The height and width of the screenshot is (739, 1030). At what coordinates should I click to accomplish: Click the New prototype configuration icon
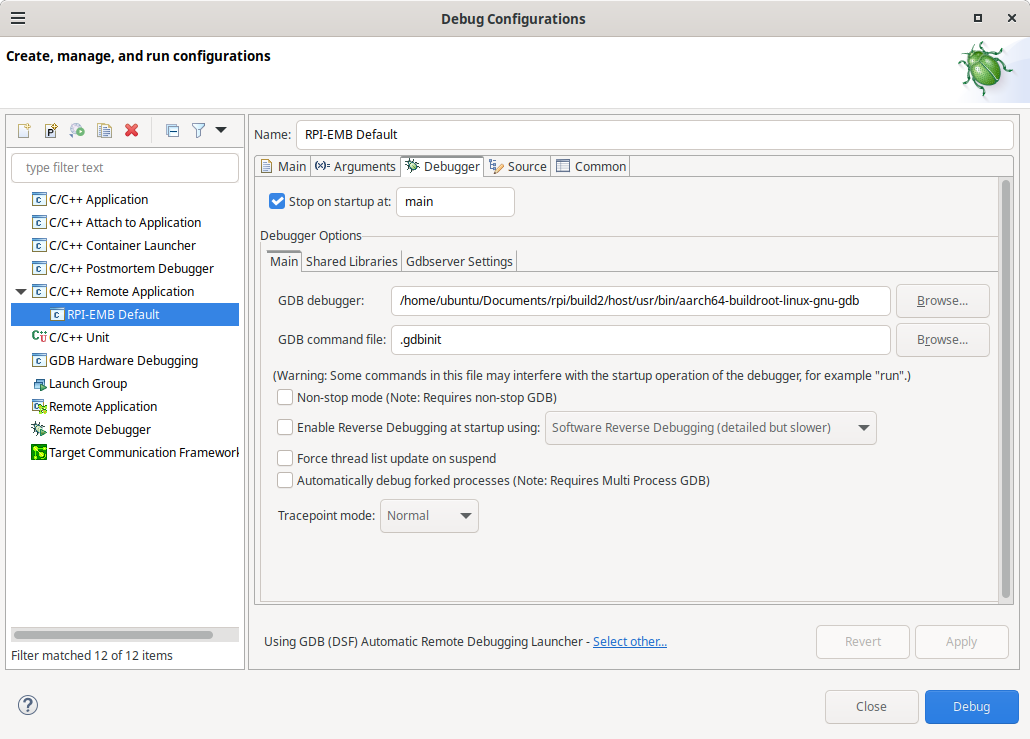pos(51,131)
